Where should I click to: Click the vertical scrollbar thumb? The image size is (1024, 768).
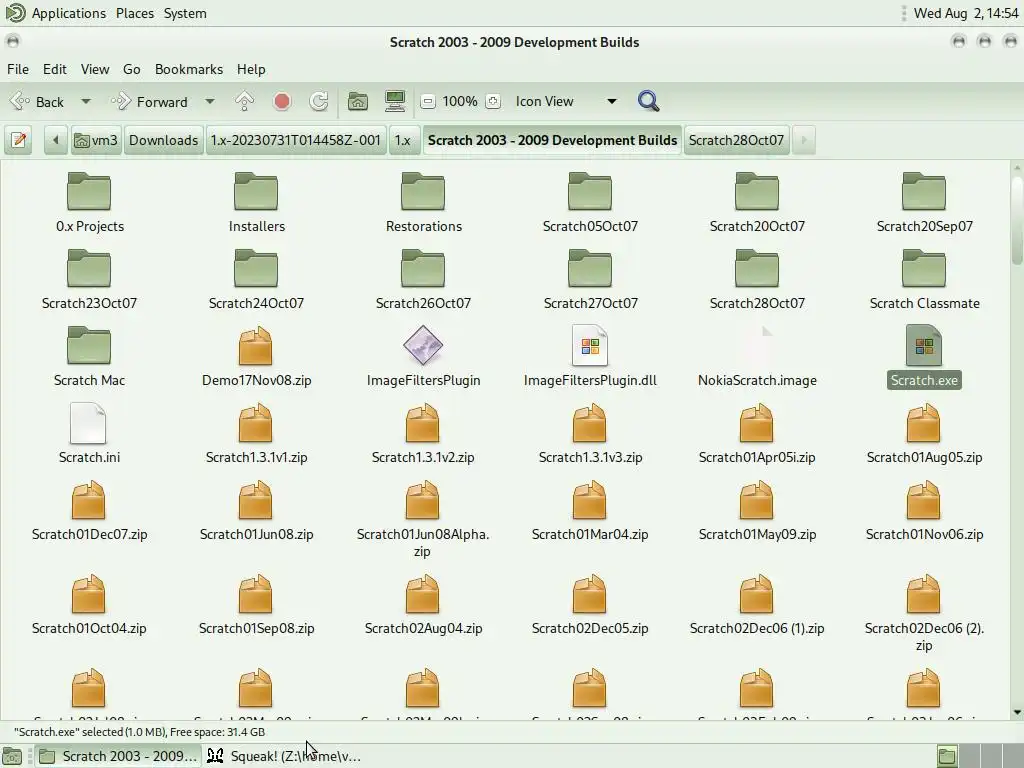[x=1017, y=220]
